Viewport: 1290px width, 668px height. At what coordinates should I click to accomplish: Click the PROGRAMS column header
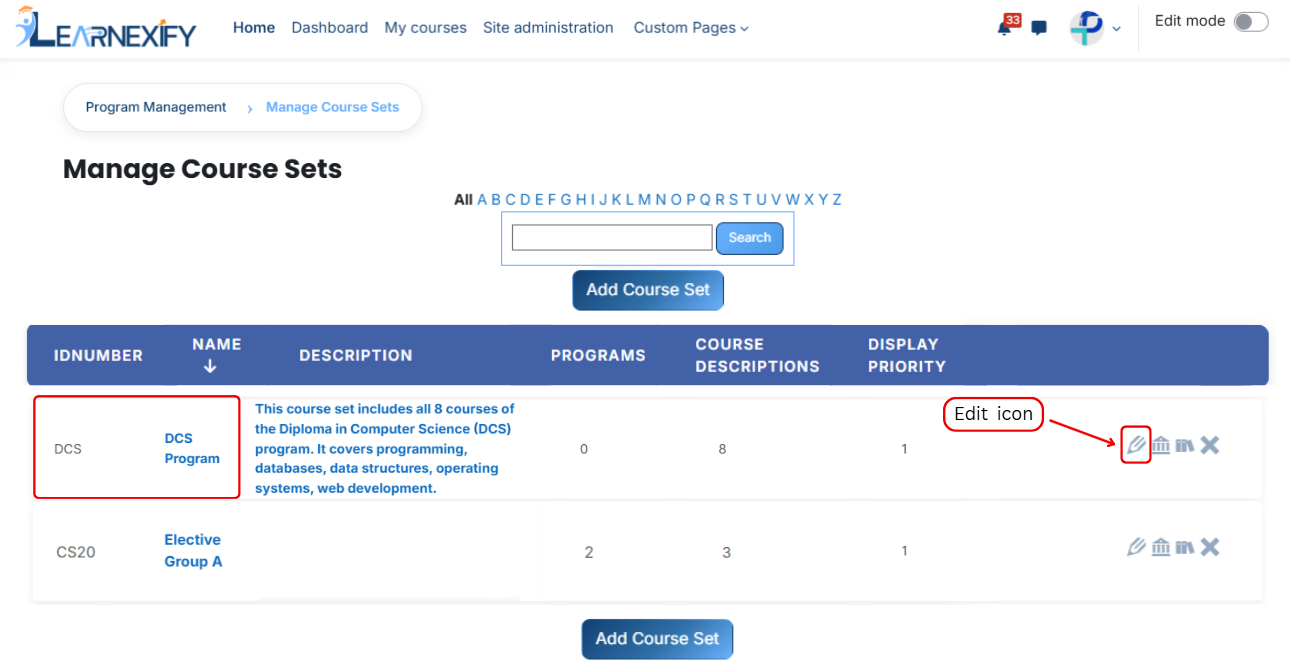point(598,355)
